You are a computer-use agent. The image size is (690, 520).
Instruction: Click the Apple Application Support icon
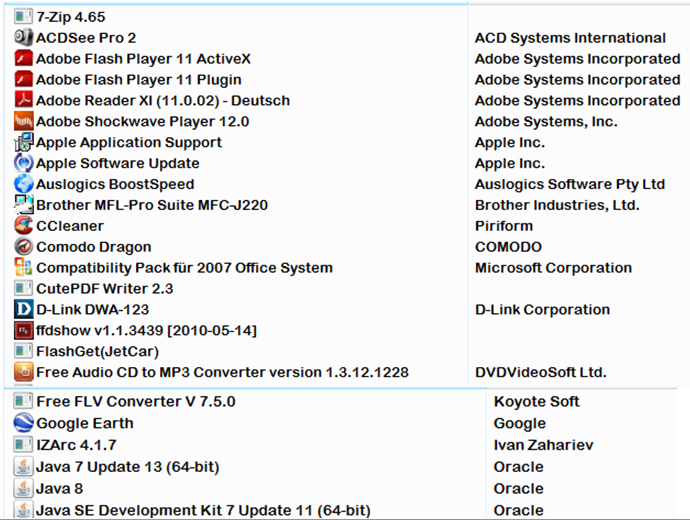(x=23, y=142)
